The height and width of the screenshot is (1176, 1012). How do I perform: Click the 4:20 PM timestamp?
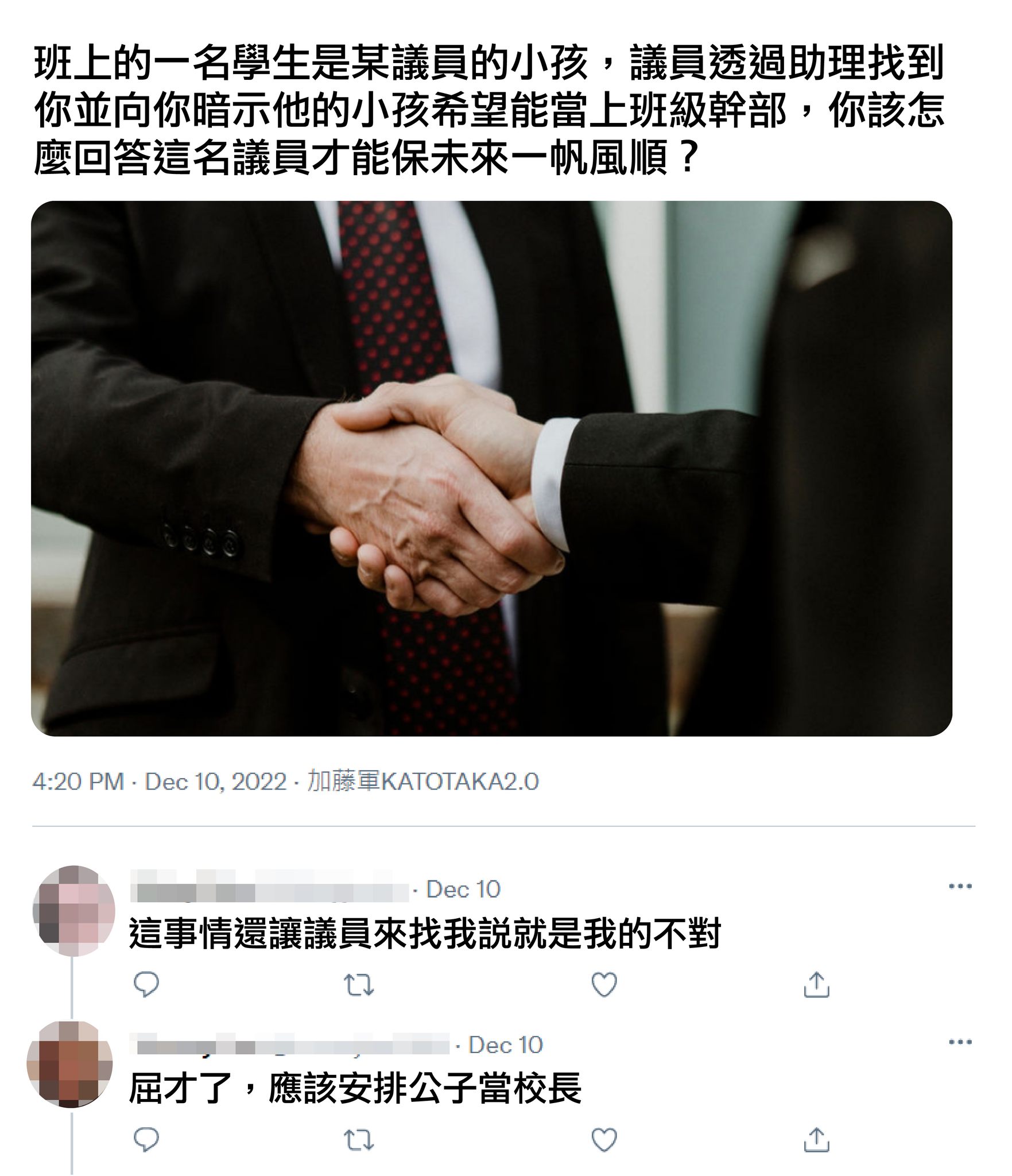[x=78, y=782]
